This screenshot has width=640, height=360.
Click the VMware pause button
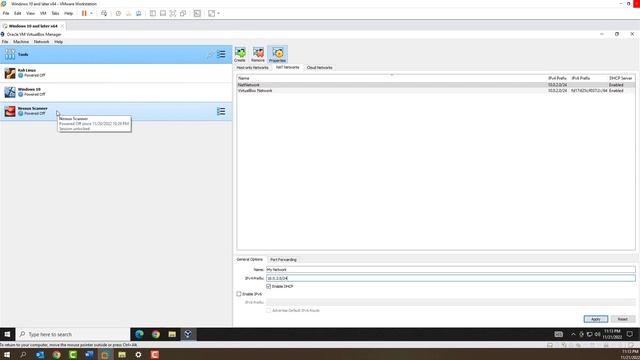84,13
